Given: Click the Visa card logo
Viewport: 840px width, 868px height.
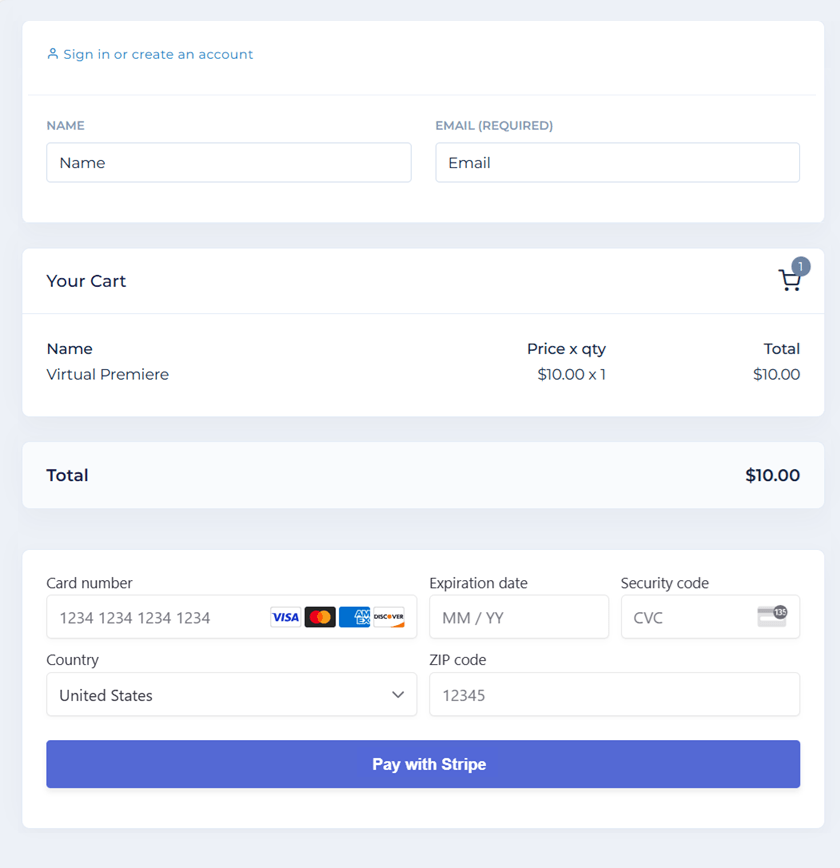Looking at the screenshot, I should tap(286, 617).
